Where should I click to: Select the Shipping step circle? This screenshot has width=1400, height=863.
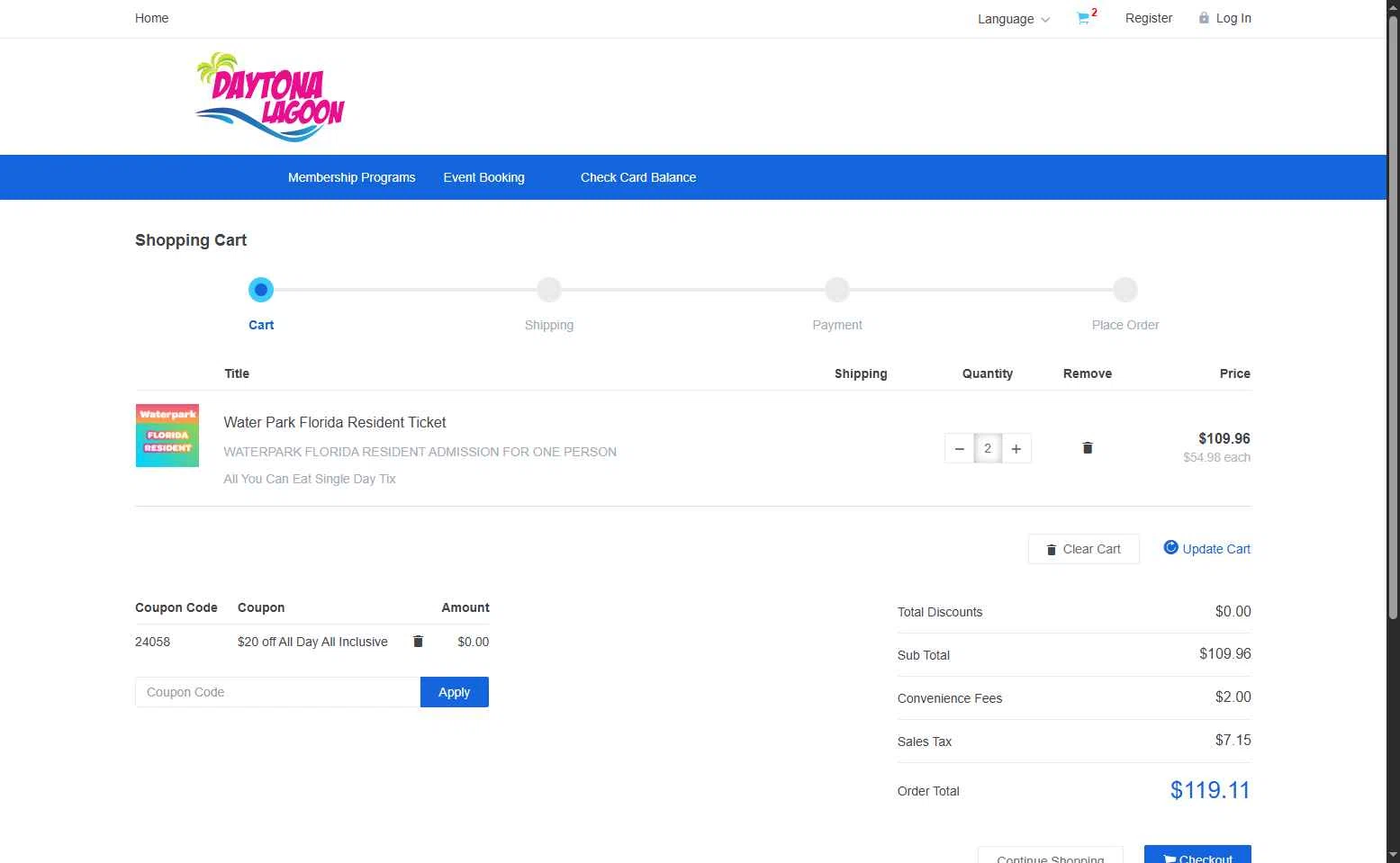point(549,290)
